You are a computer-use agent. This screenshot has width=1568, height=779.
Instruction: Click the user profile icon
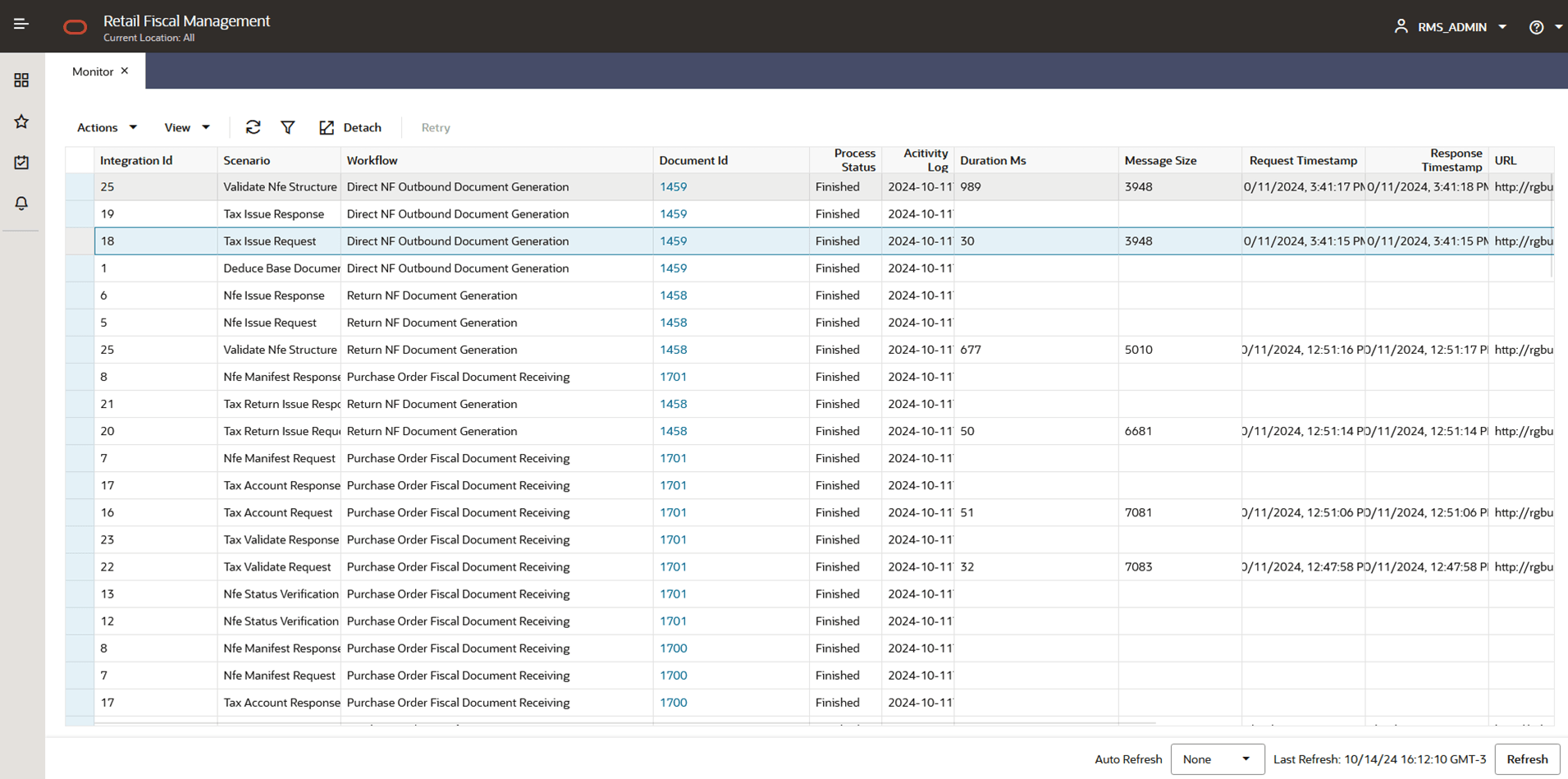pos(1401,26)
